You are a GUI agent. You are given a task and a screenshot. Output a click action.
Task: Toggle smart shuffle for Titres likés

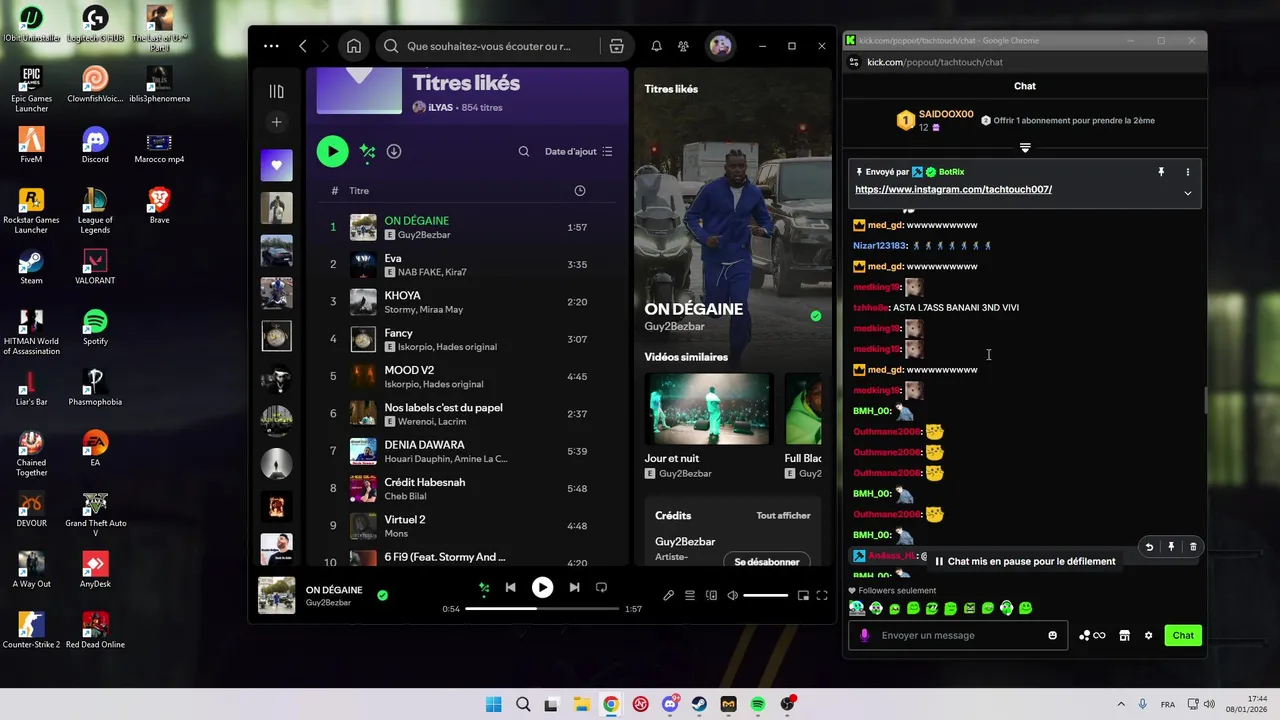(367, 151)
